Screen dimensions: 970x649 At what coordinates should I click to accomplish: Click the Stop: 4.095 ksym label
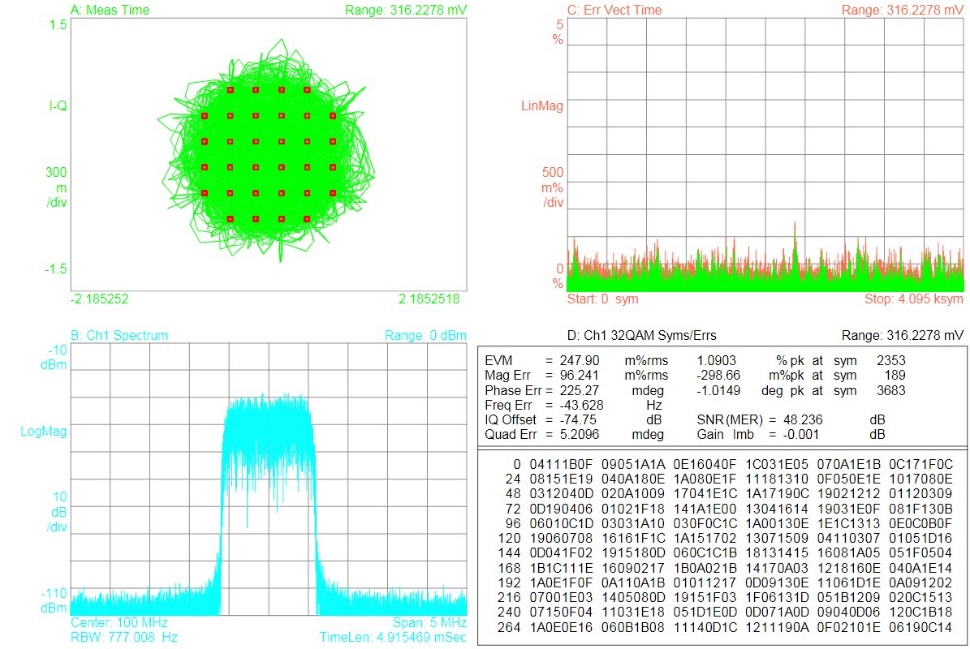(913, 299)
